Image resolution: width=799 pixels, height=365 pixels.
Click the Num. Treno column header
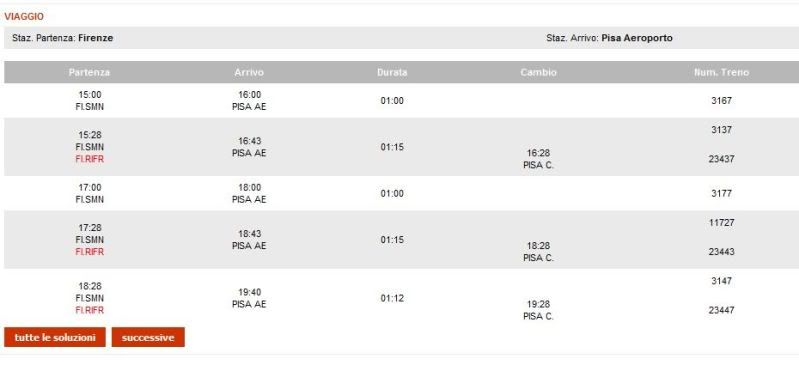click(721, 72)
